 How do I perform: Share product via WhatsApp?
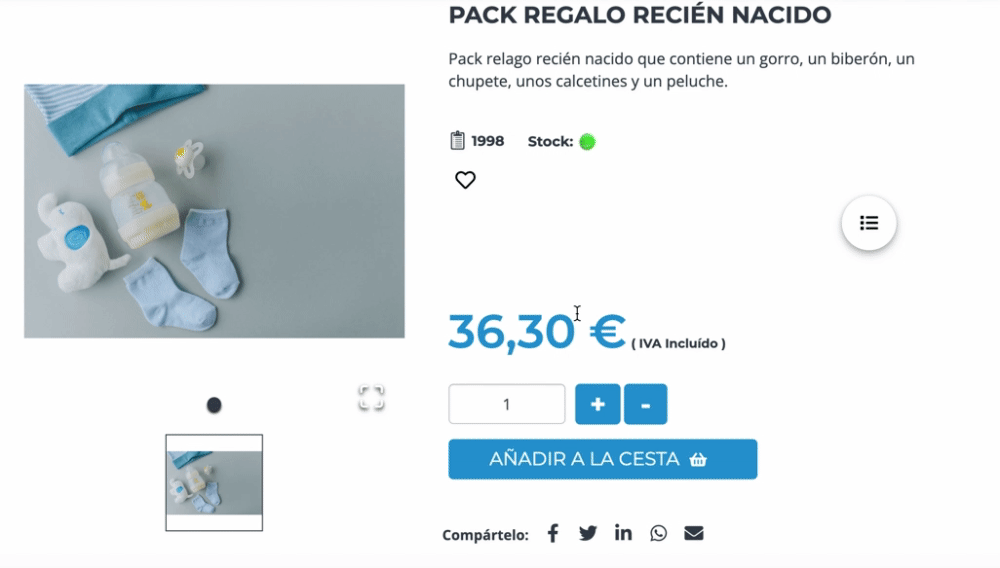click(x=658, y=533)
